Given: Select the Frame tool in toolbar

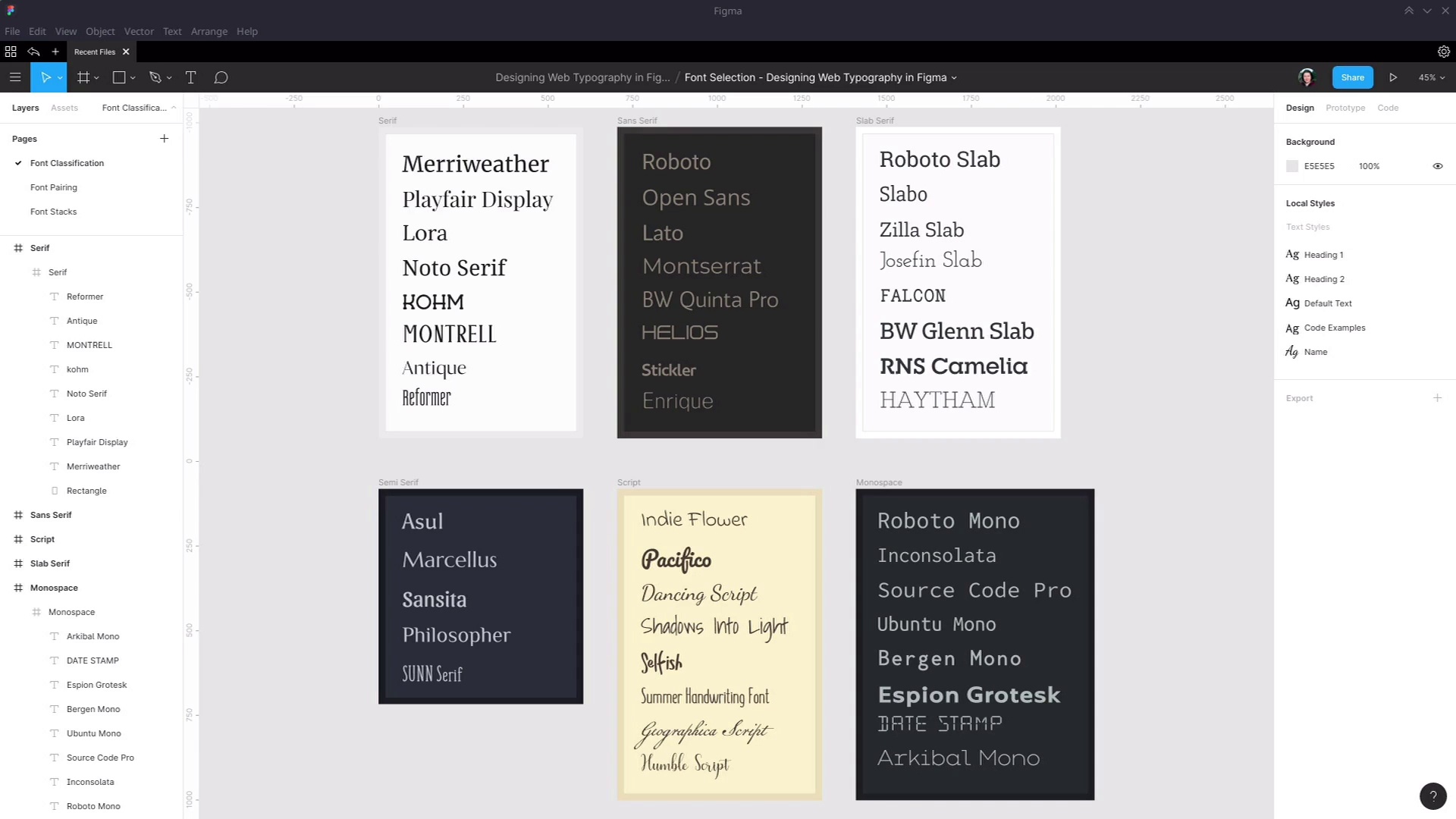Looking at the screenshot, I should point(83,77).
